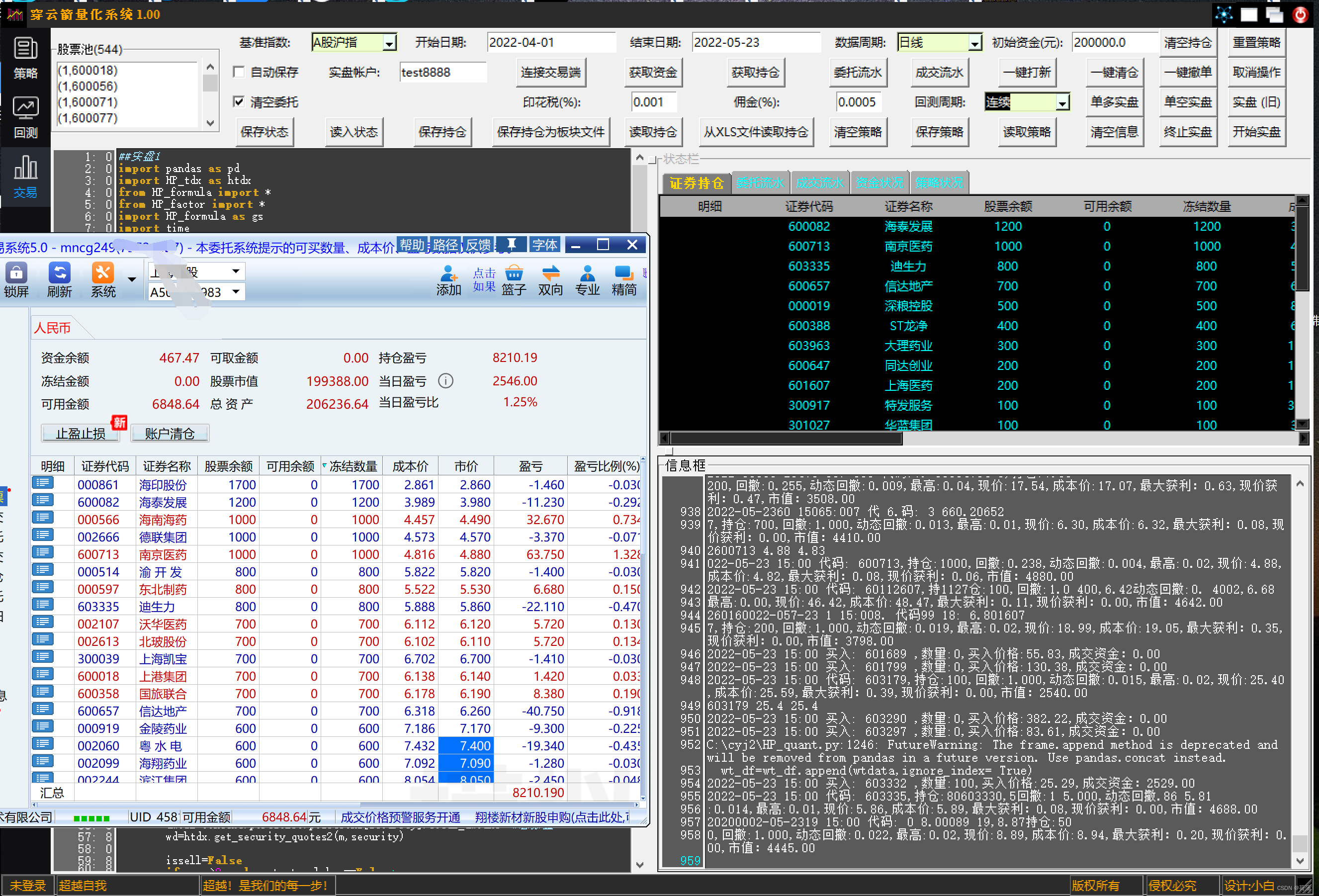The width and height of the screenshot is (1319, 896).
Task: Click the 精简 compact mode icon
Action: (x=624, y=280)
